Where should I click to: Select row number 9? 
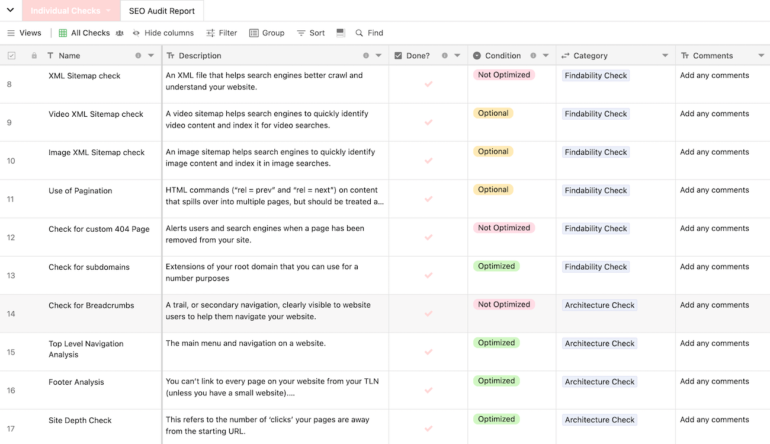point(9,122)
